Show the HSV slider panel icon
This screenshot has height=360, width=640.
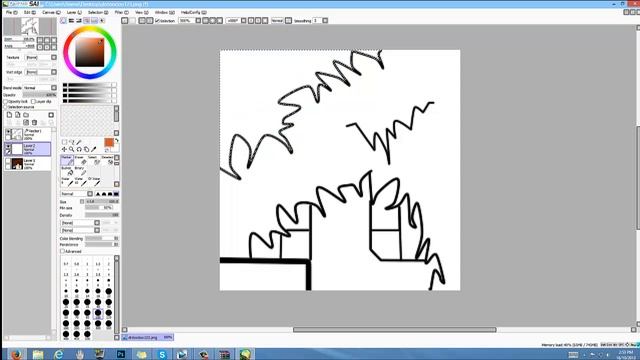tap(79, 20)
